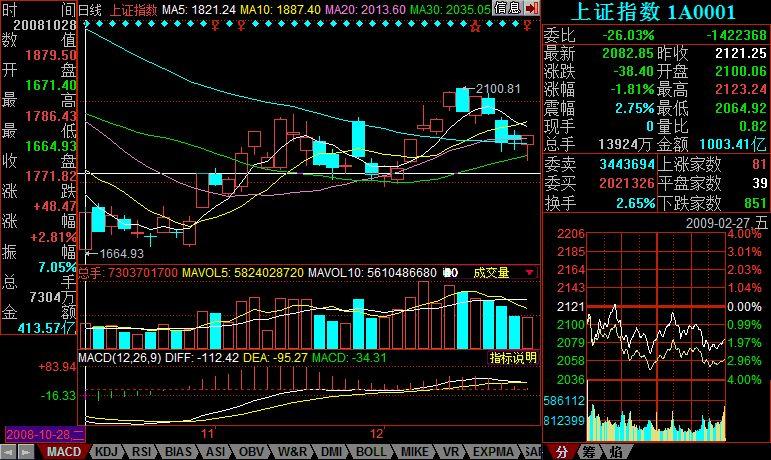
Task: Click the 日线 daily period label
Action: (x=90, y=9)
